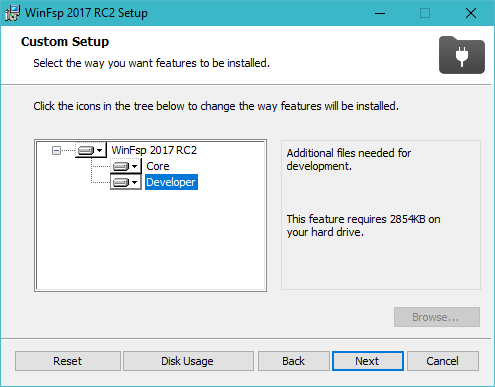Click the WinFsp root feature drive icon
495x387 pixels.
coord(86,151)
